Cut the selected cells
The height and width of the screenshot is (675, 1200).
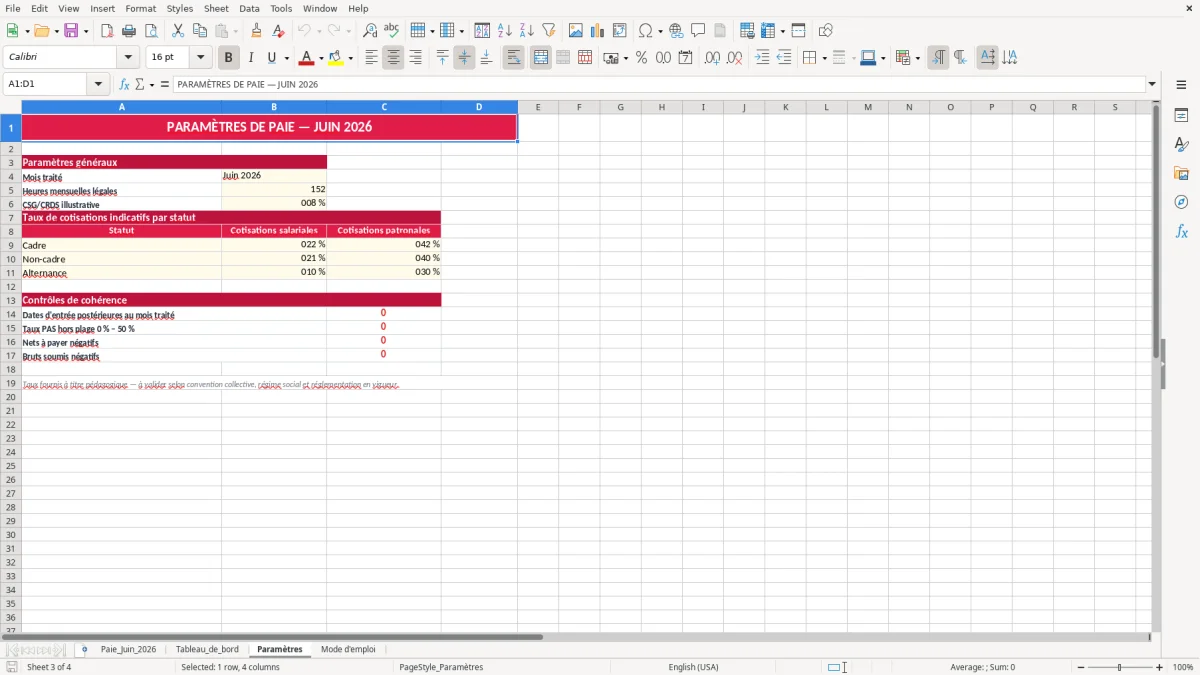click(178, 31)
